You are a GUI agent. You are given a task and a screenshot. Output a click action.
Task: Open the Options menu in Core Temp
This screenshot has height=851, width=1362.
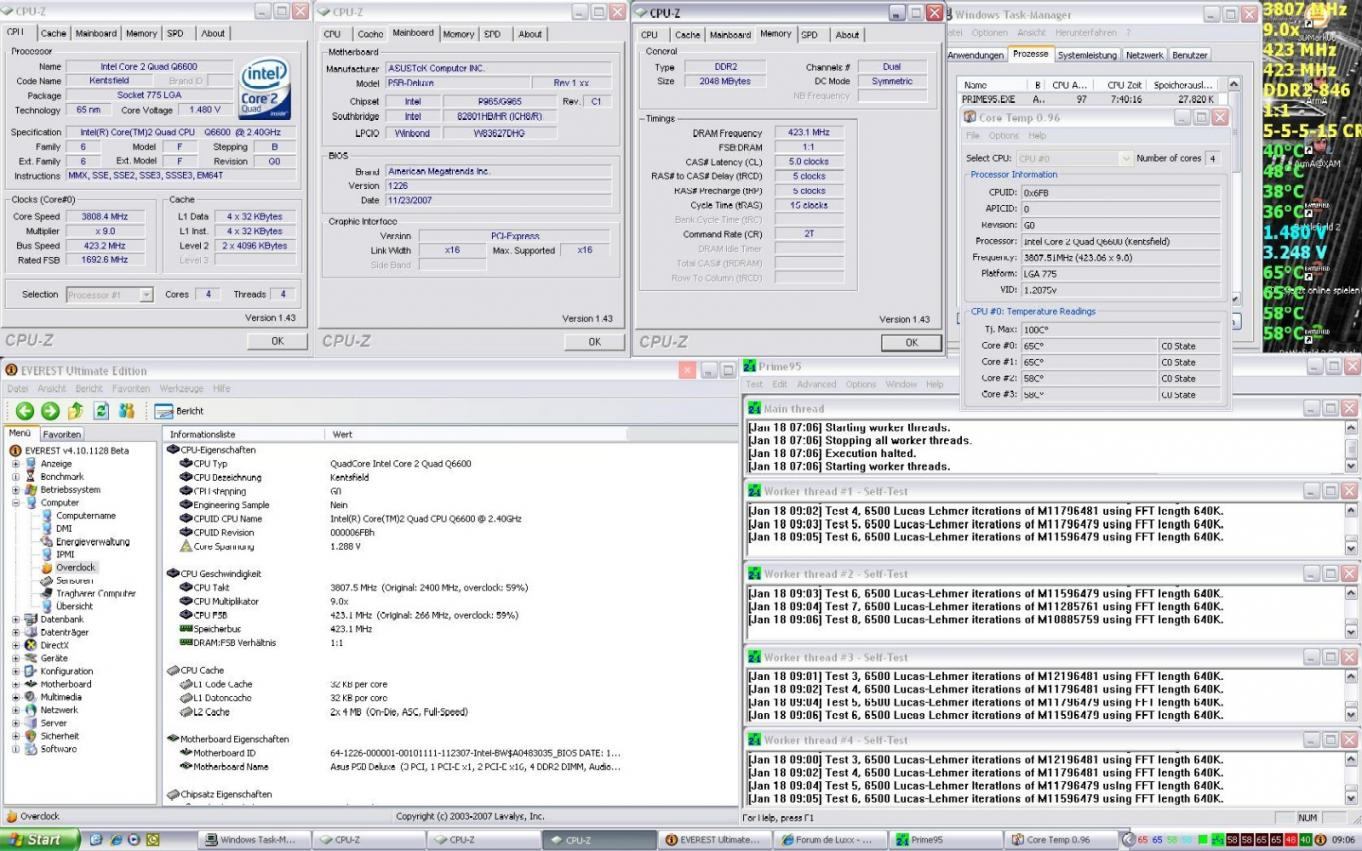(1003, 135)
